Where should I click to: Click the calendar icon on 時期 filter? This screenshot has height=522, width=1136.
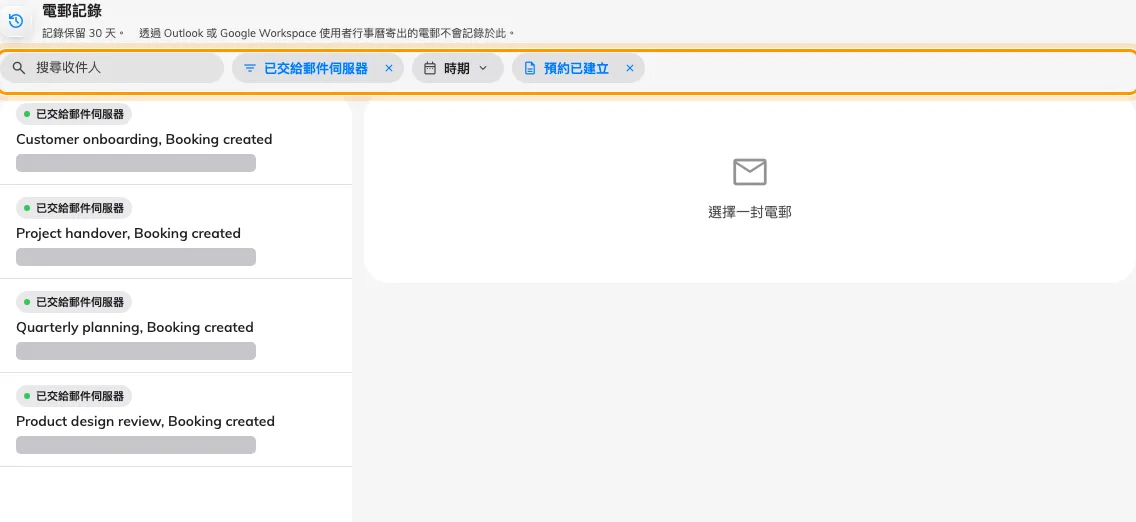430,68
